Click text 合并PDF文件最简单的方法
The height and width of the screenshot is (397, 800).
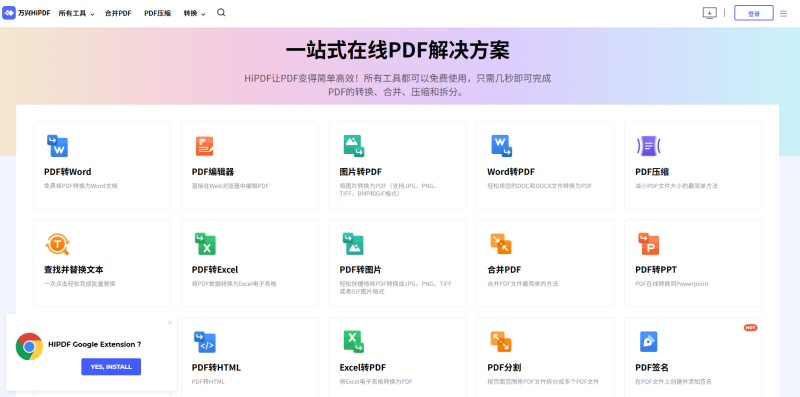522,284
